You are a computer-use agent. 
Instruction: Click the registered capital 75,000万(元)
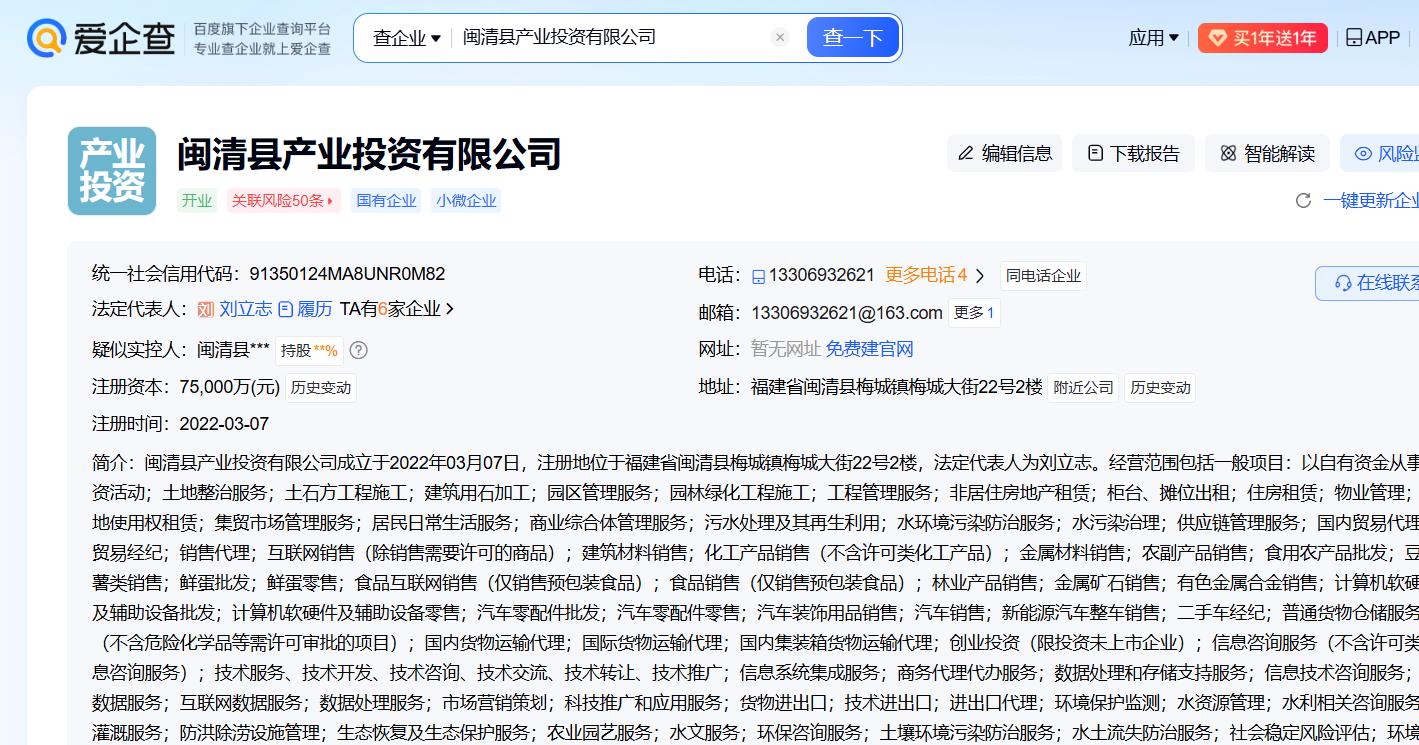[x=229, y=386]
